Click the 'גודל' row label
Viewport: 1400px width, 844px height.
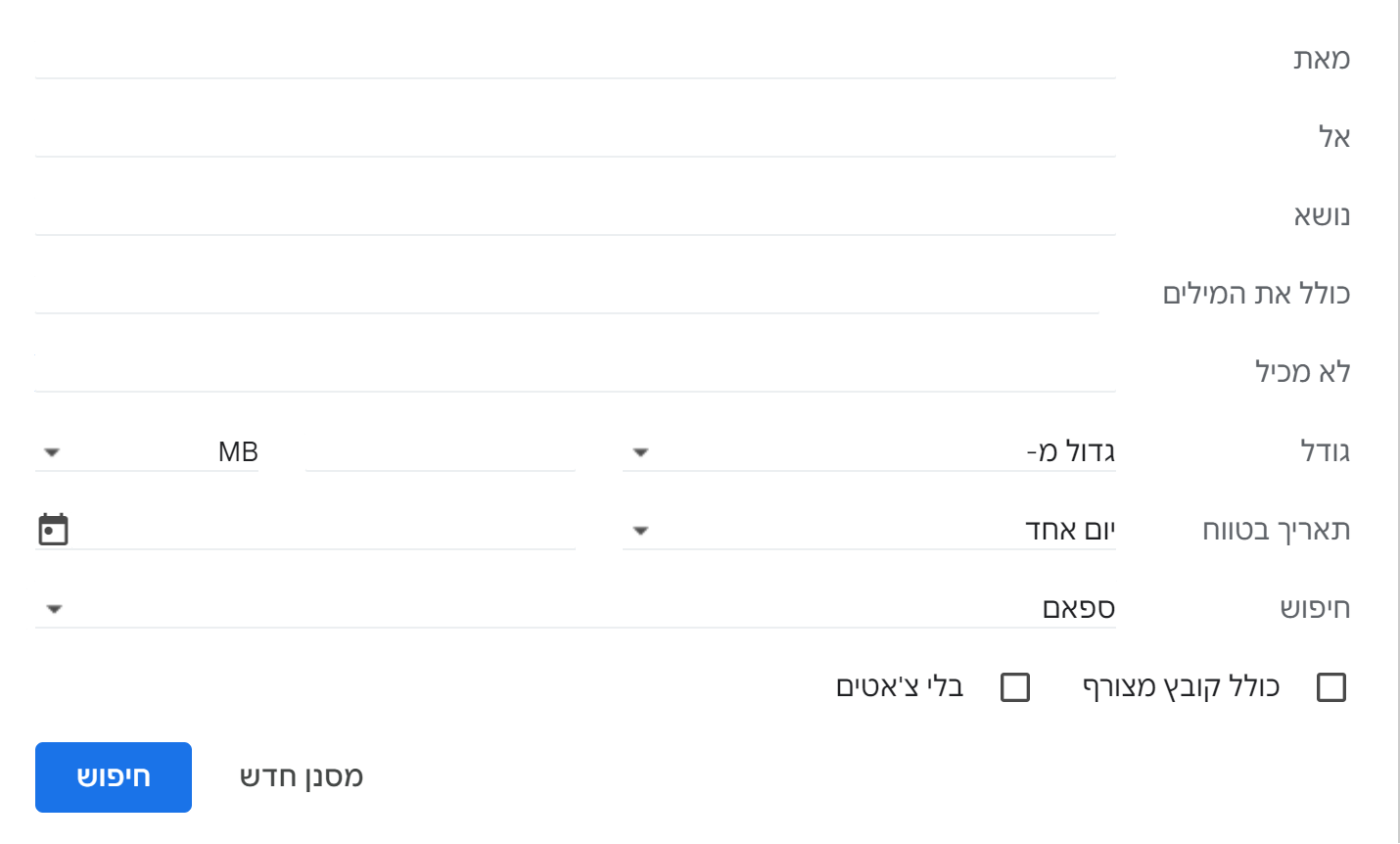(1325, 452)
